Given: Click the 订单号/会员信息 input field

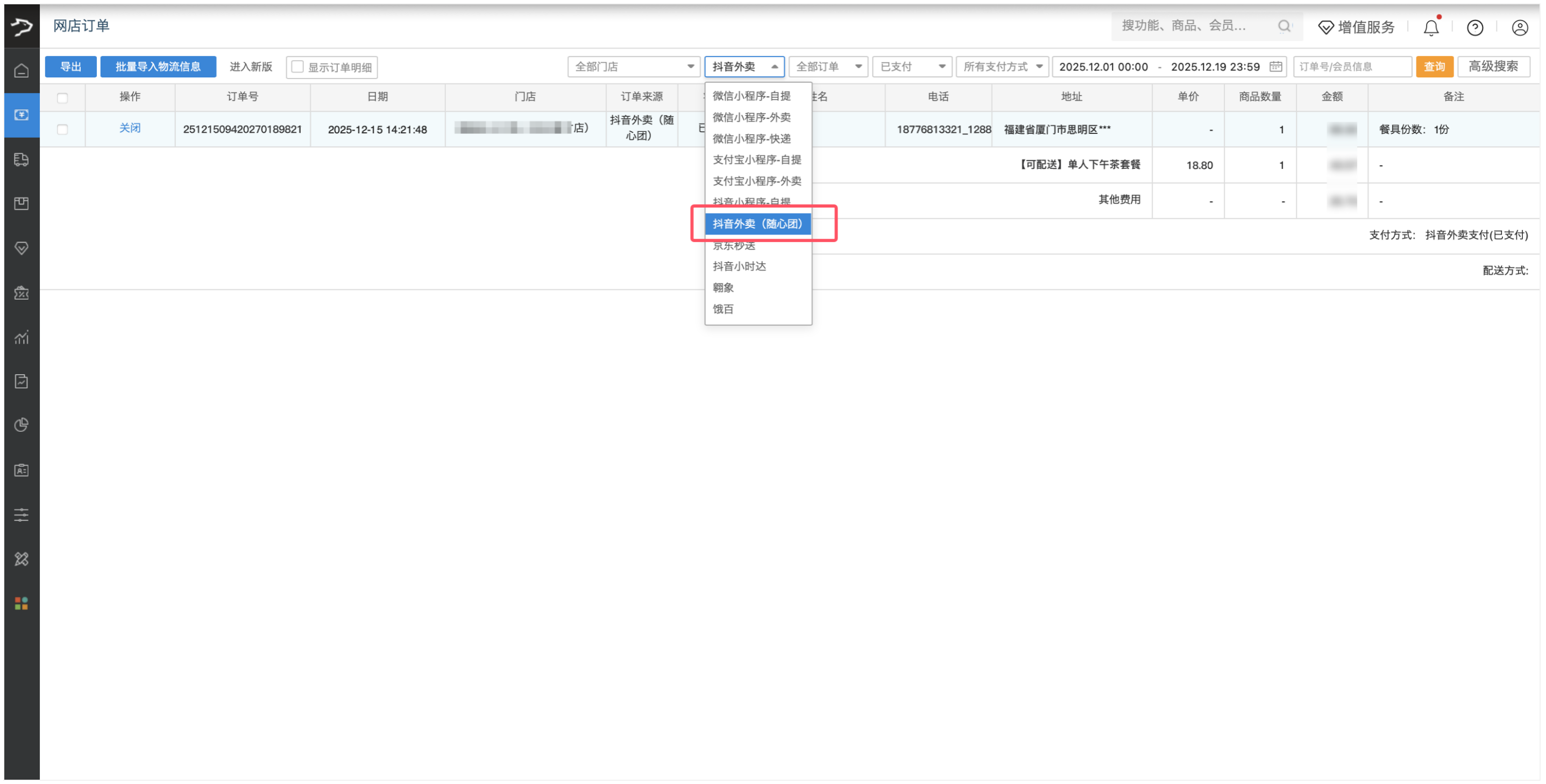Looking at the screenshot, I should coord(1352,67).
